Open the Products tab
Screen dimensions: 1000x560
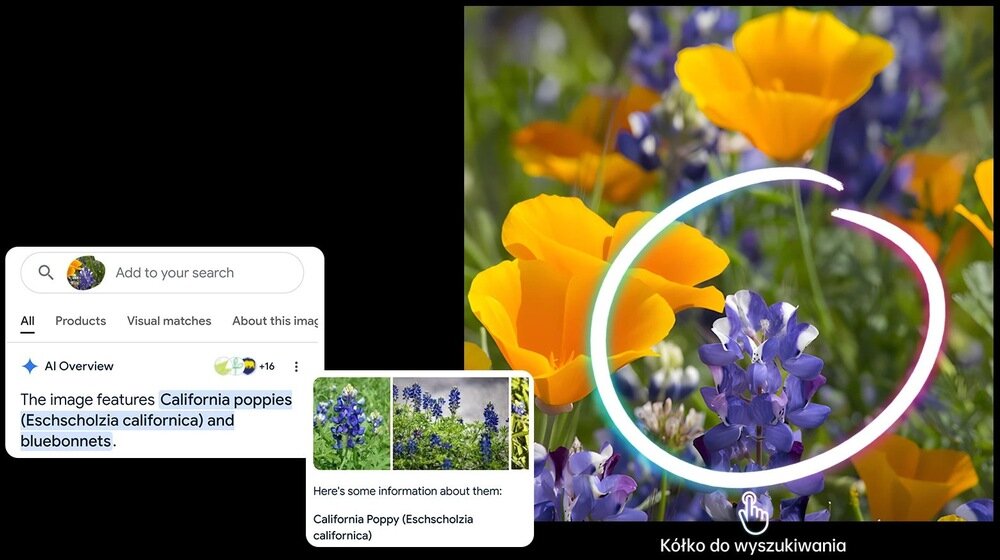[x=80, y=321]
